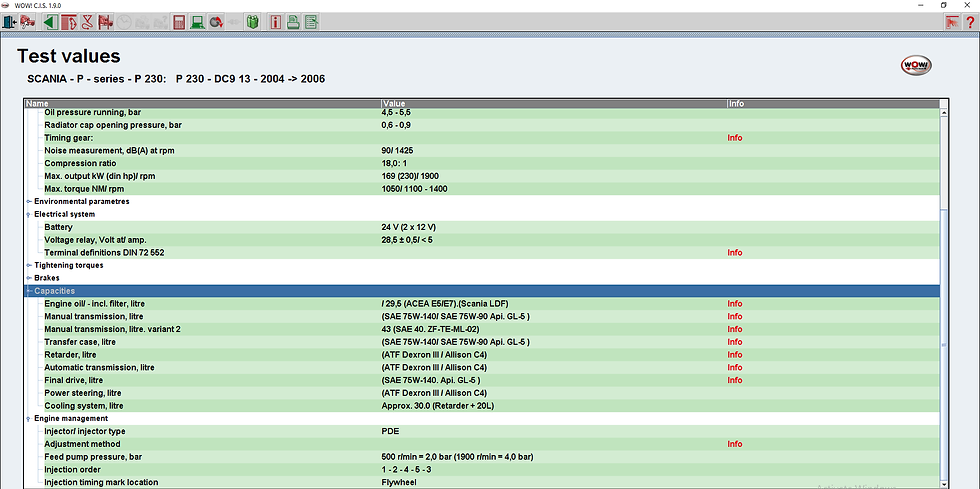Collapse the Engine management section
The width and height of the screenshot is (980, 489).
(29, 418)
